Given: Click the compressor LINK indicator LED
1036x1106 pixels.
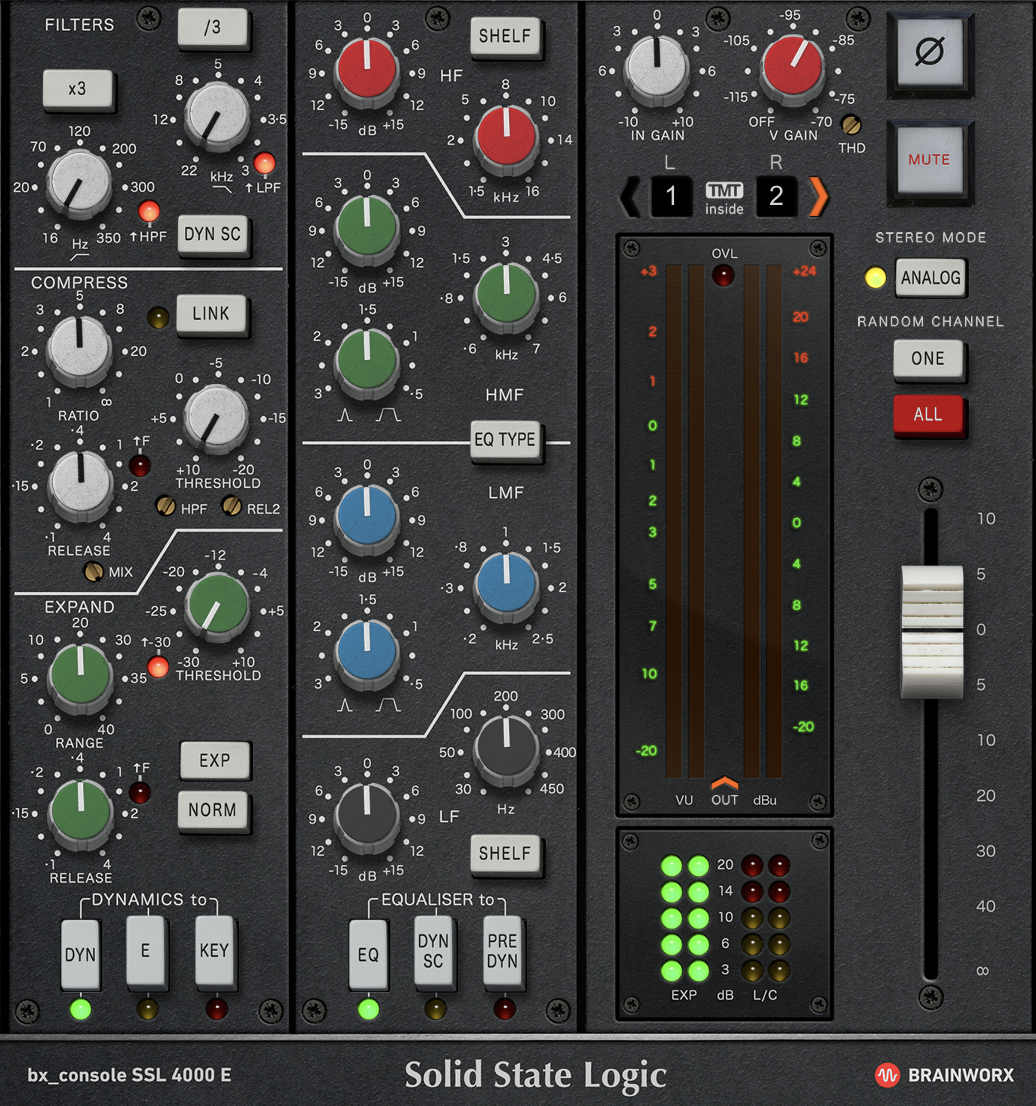Looking at the screenshot, I should (157, 317).
